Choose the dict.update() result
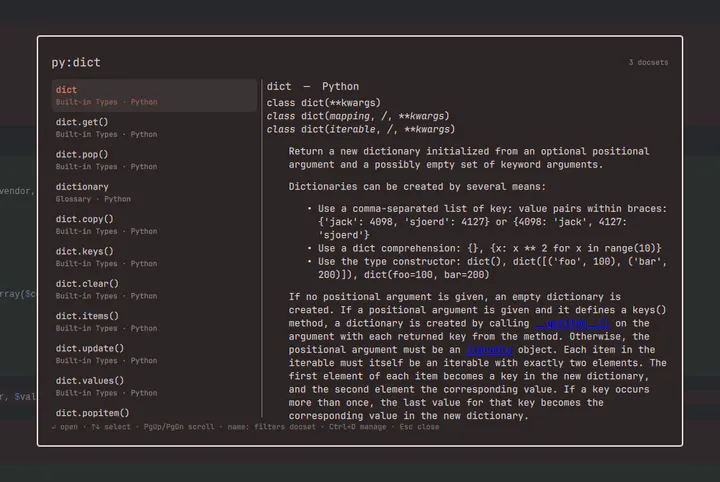This screenshot has height=482, width=720. (x=154, y=354)
